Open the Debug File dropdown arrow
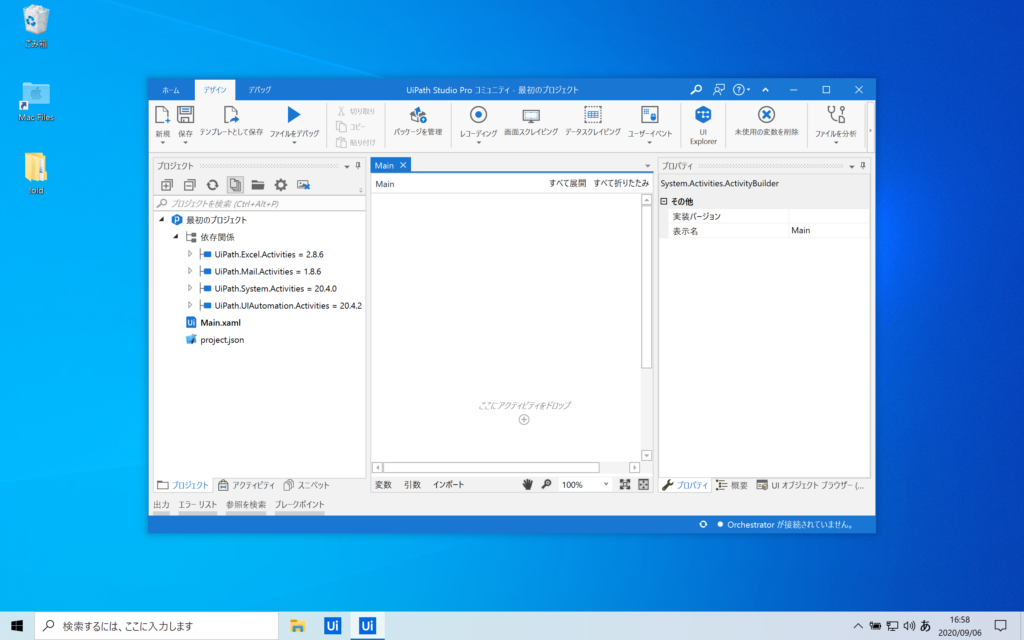Screen dimensions: 1024x640 click(294, 142)
